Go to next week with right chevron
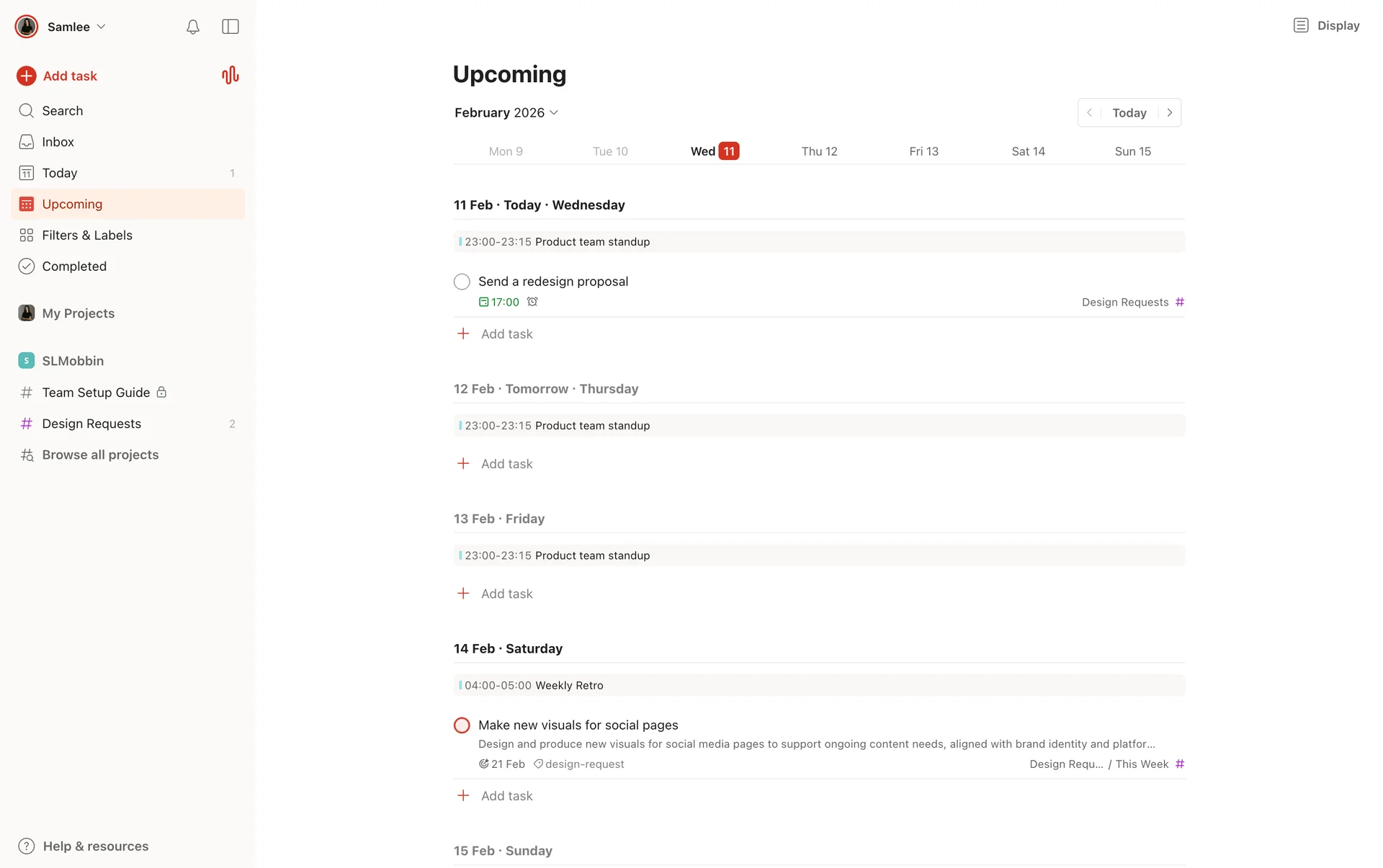Screen dimensions: 1383x868 pos(1170,112)
